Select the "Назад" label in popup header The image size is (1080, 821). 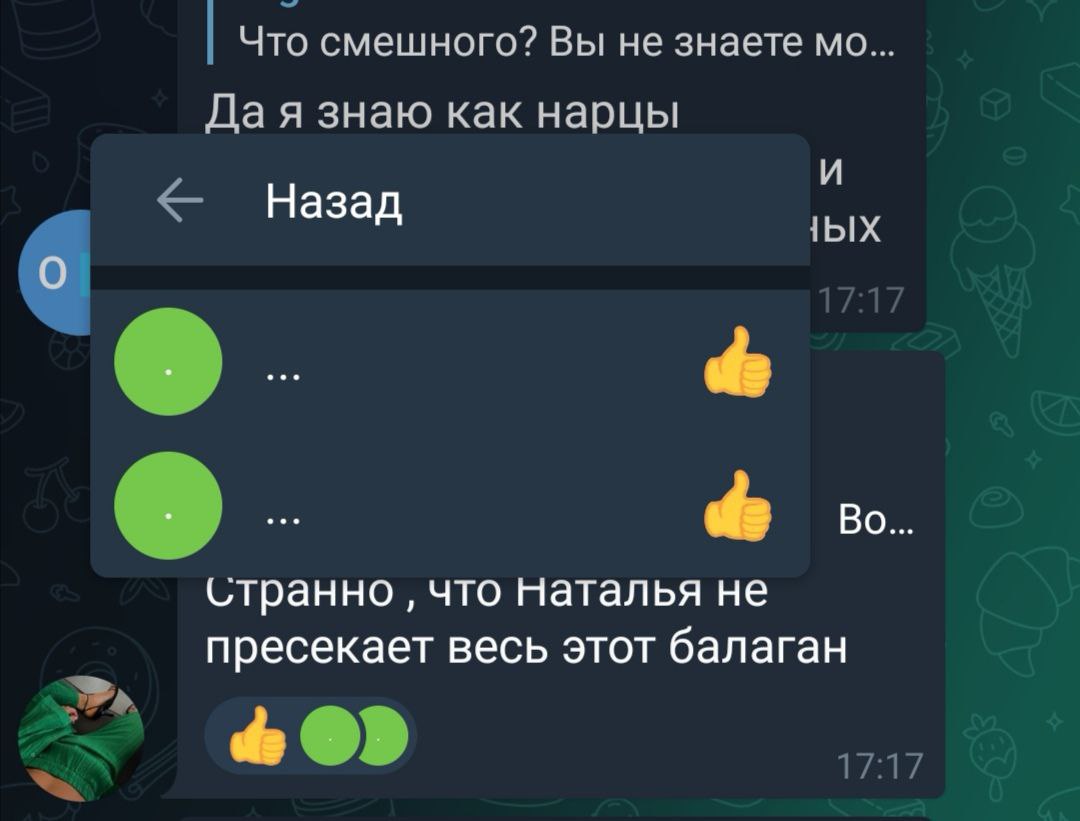coord(334,202)
